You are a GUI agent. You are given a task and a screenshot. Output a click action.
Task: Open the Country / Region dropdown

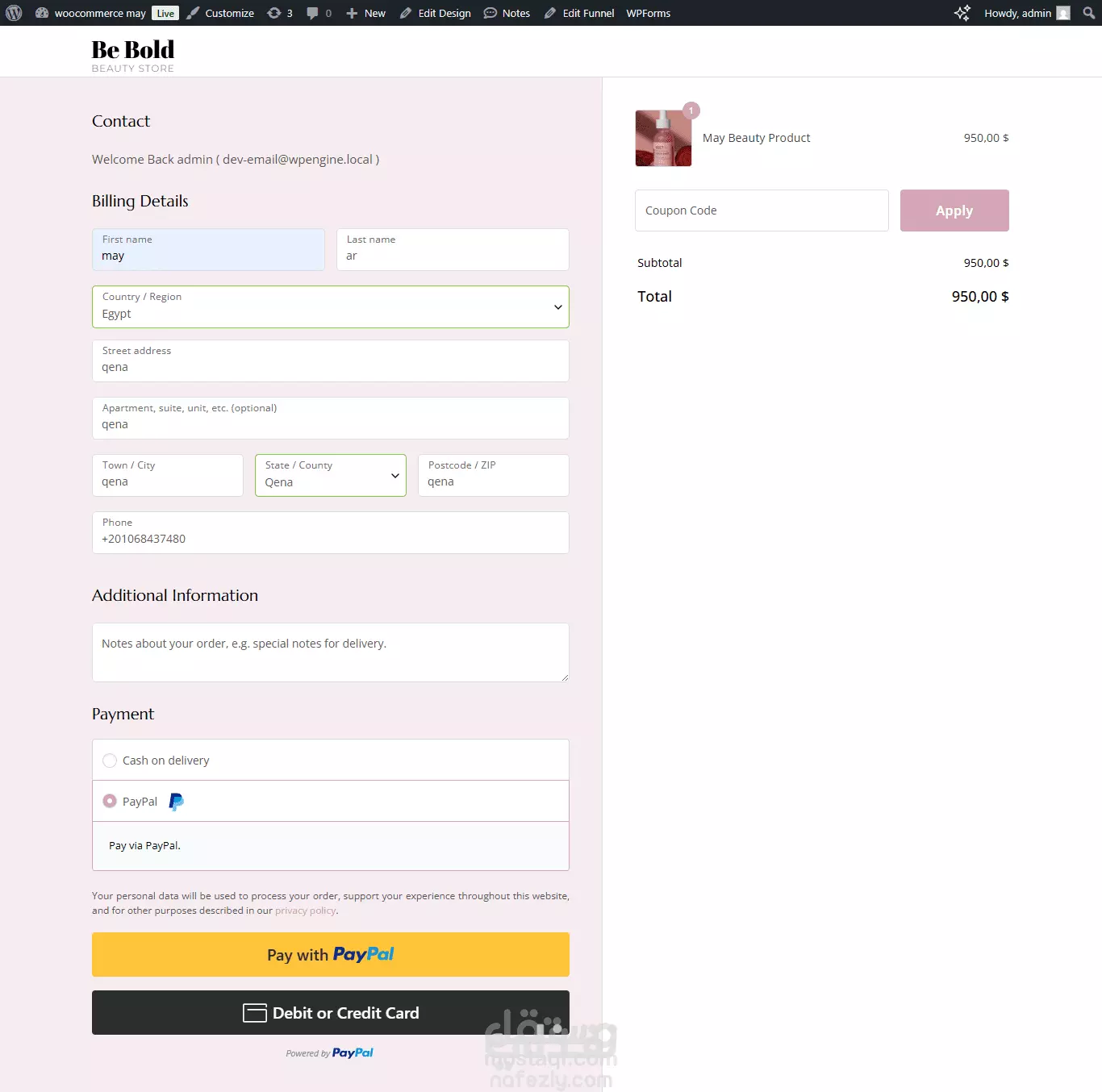point(331,306)
